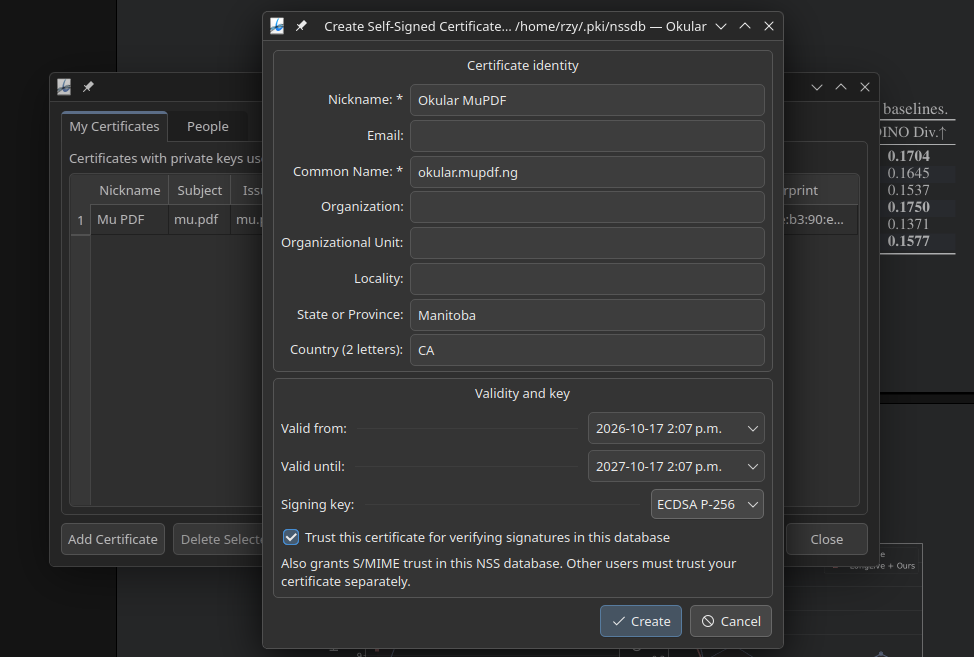Toggle the pin icon in the certificates window titlebar
The height and width of the screenshot is (657, 974).
(88, 87)
